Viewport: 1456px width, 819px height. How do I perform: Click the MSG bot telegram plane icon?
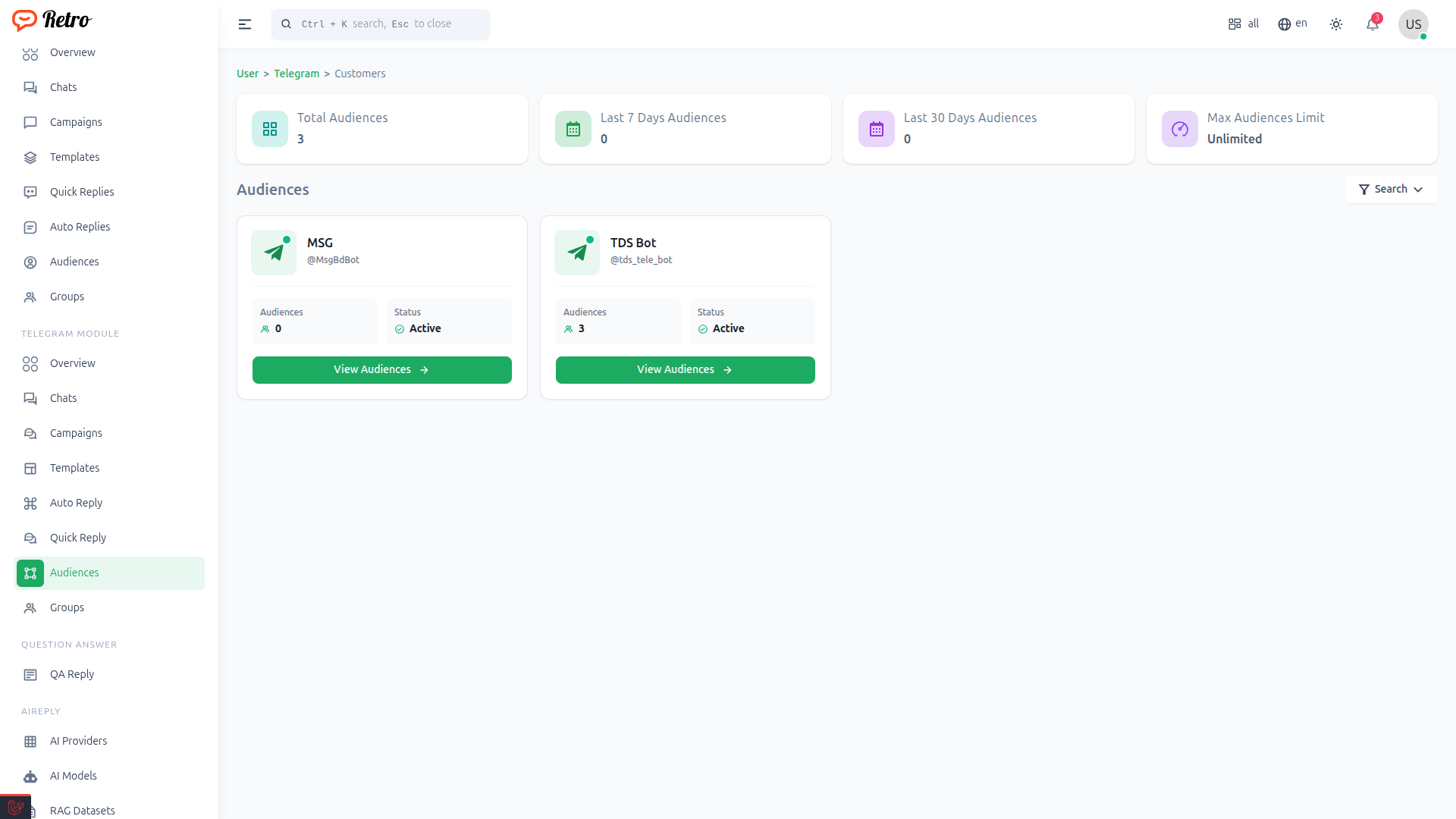click(274, 253)
